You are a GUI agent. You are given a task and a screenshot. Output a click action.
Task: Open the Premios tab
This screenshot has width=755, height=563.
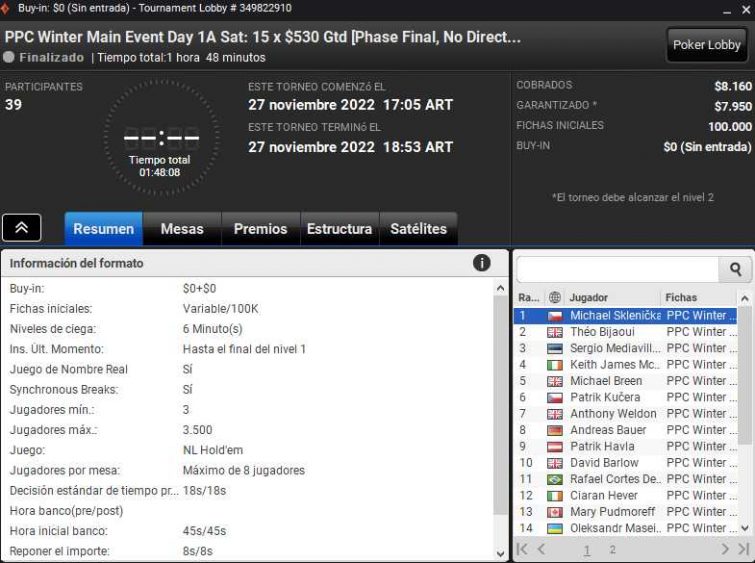click(x=260, y=229)
